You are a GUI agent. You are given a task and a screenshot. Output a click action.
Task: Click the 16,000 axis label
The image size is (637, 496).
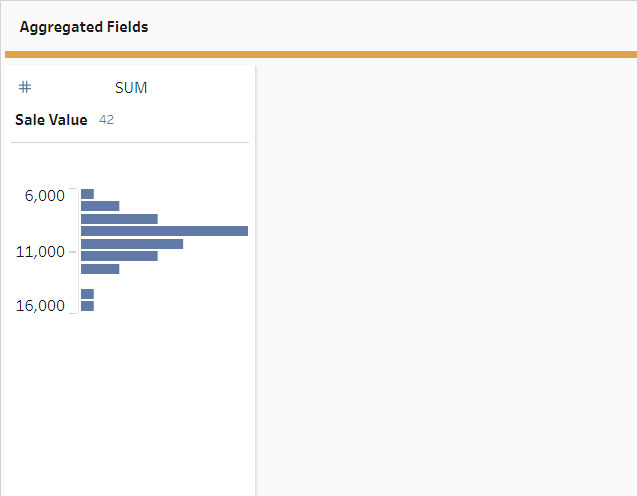[x=41, y=306]
